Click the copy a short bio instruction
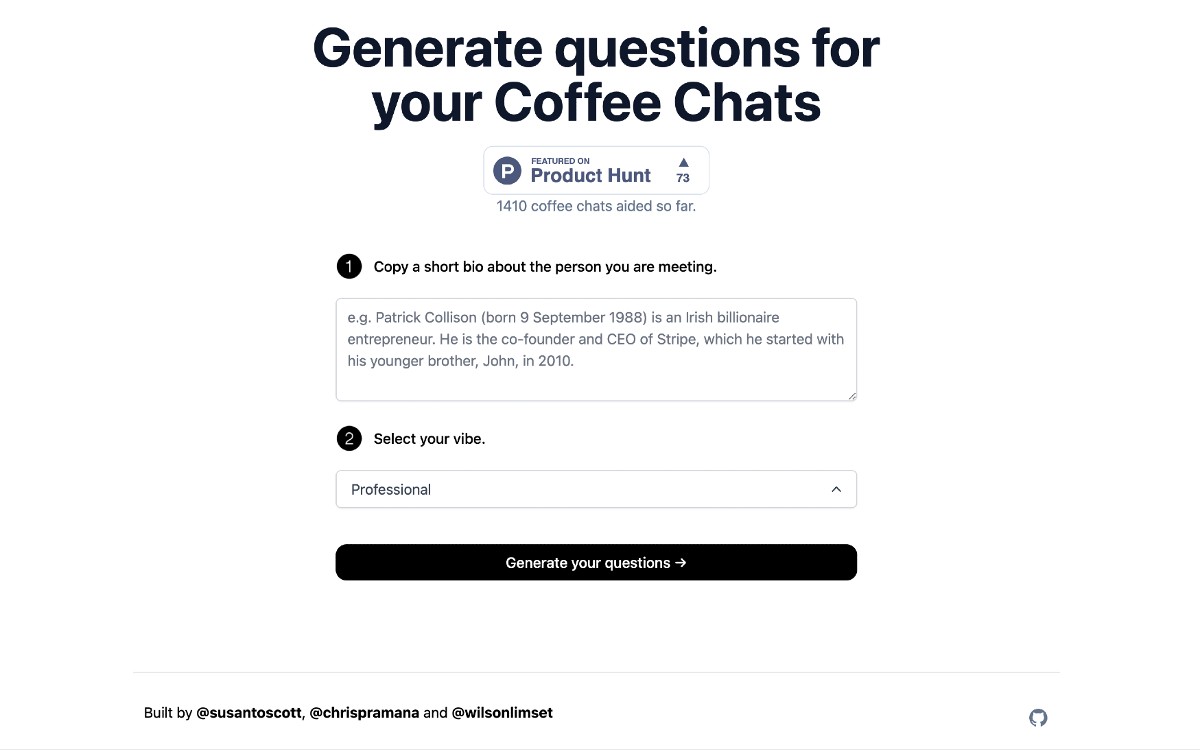Image resolution: width=1200 pixels, height=750 pixels. coord(544,266)
